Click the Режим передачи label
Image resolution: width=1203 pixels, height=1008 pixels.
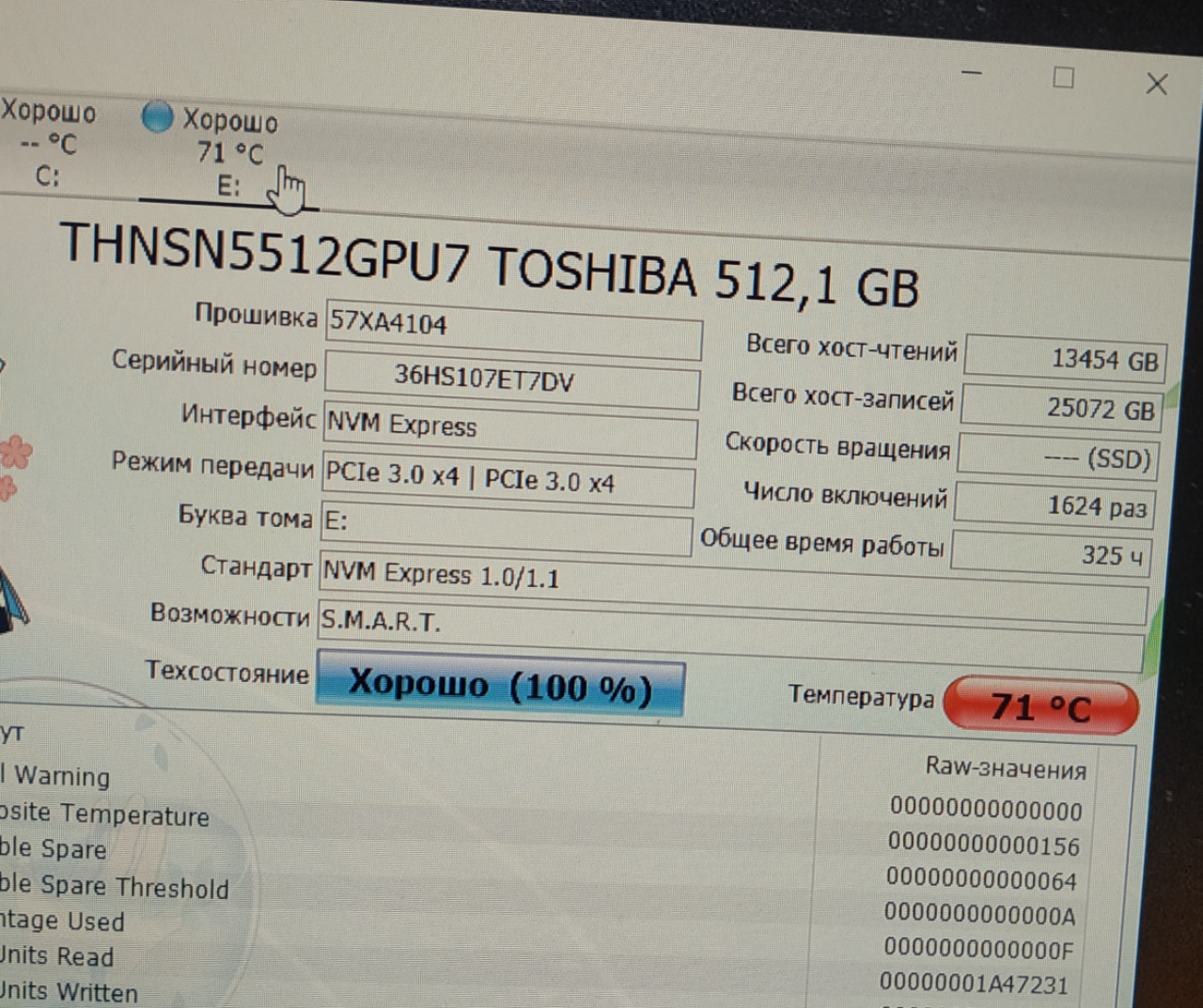[x=212, y=463]
